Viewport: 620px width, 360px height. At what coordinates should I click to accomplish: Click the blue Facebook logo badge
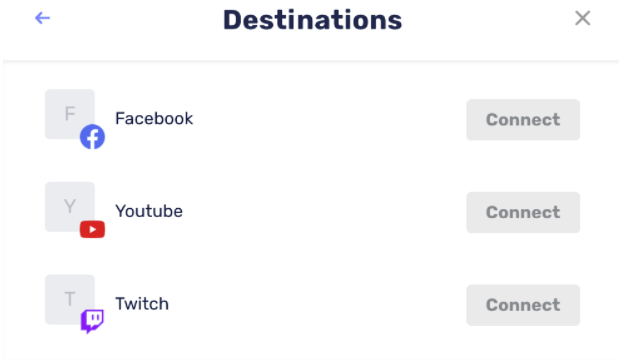[93, 137]
